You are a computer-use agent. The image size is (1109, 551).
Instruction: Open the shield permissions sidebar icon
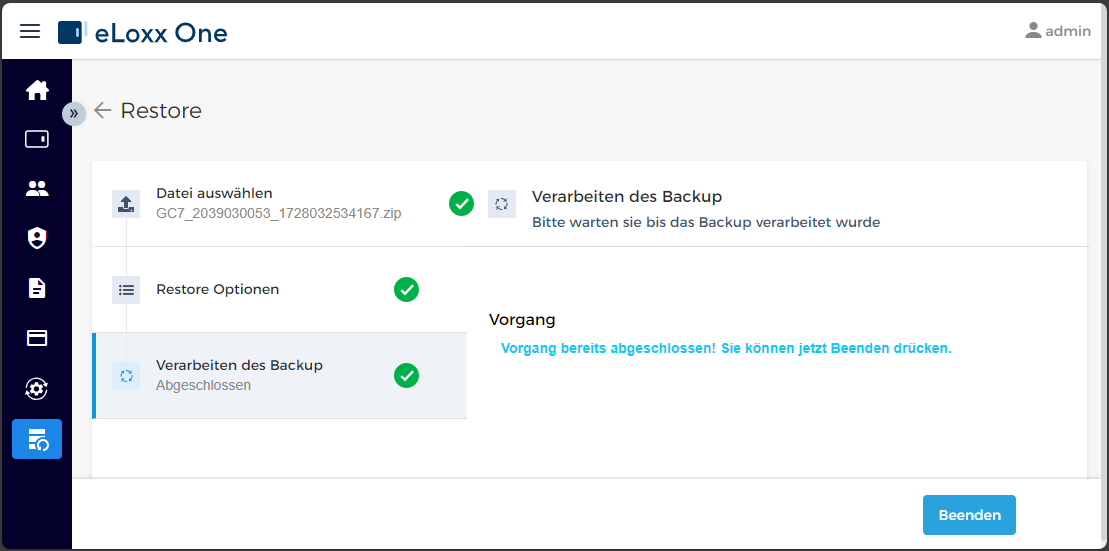pos(37,238)
